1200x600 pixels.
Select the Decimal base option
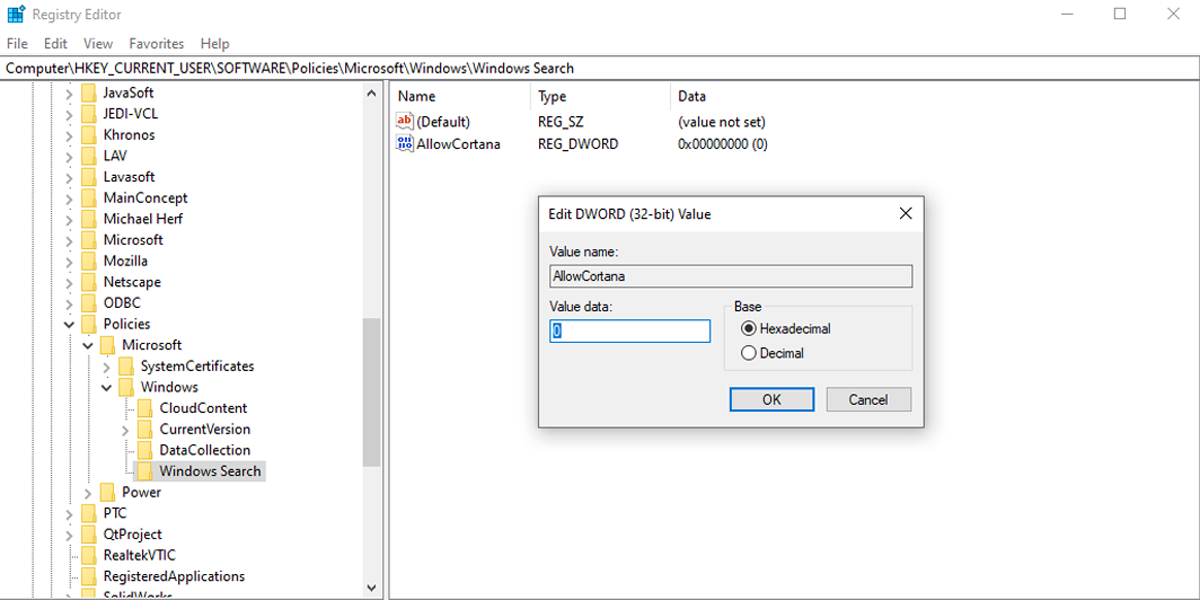pos(748,353)
